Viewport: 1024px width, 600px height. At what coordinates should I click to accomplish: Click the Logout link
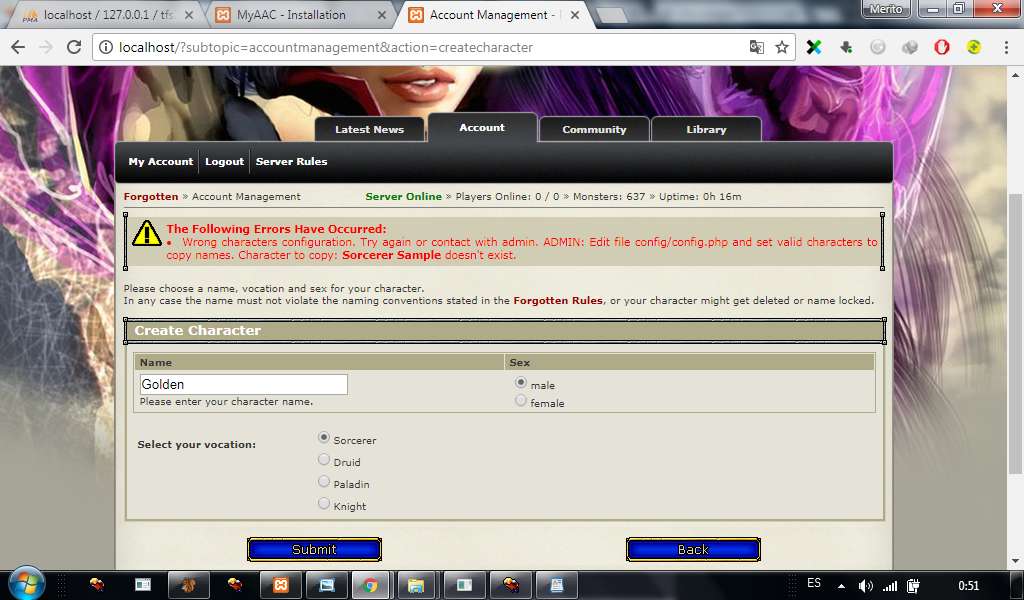(x=224, y=161)
